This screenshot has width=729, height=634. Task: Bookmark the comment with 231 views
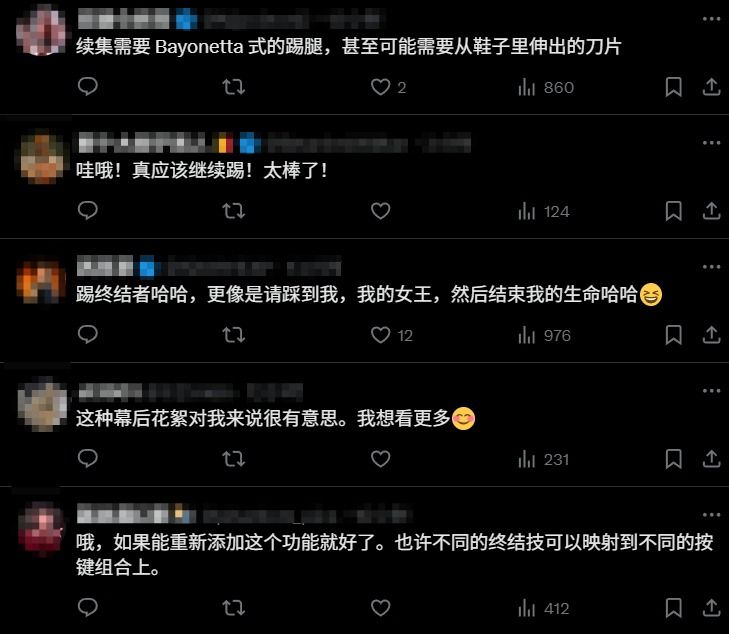click(673, 459)
